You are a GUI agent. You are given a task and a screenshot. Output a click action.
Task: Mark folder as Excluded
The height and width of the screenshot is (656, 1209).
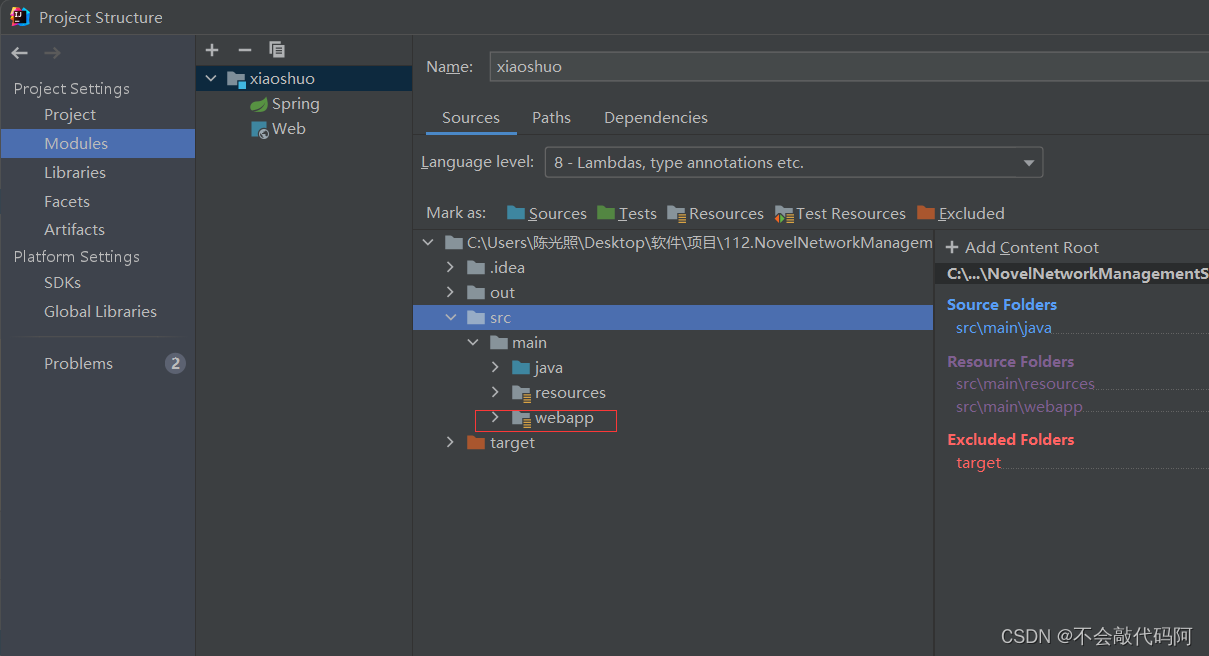(960, 213)
